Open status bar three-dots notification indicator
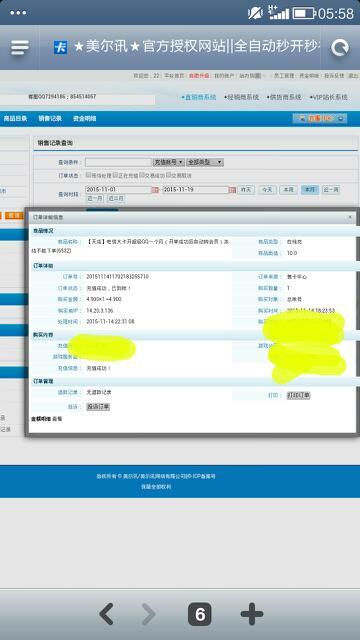Viewport: 360px width, 640px height. pyautogui.click(x=18, y=13)
